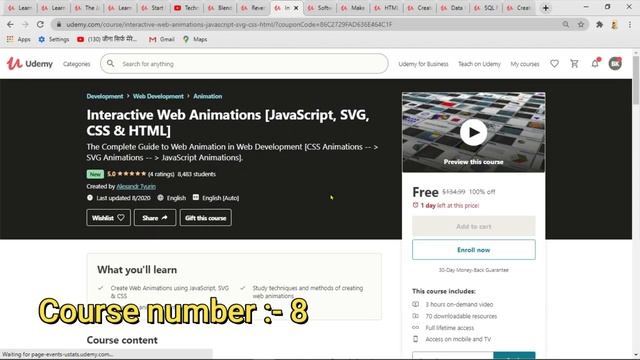Image resolution: width=640 pixels, height=360 pixels.
Task: Click the 'English [Auto]' captions text
Action: [x=220, y=198]
